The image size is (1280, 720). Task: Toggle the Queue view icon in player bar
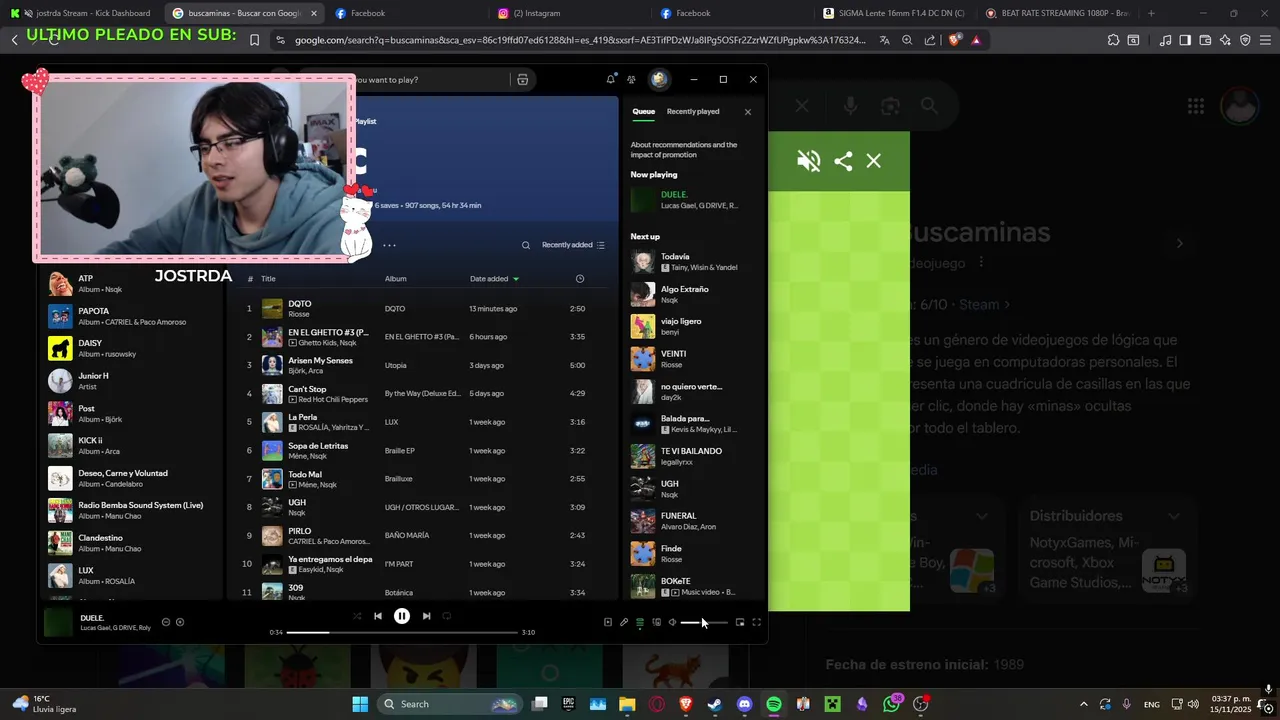(x=640, y=622)
